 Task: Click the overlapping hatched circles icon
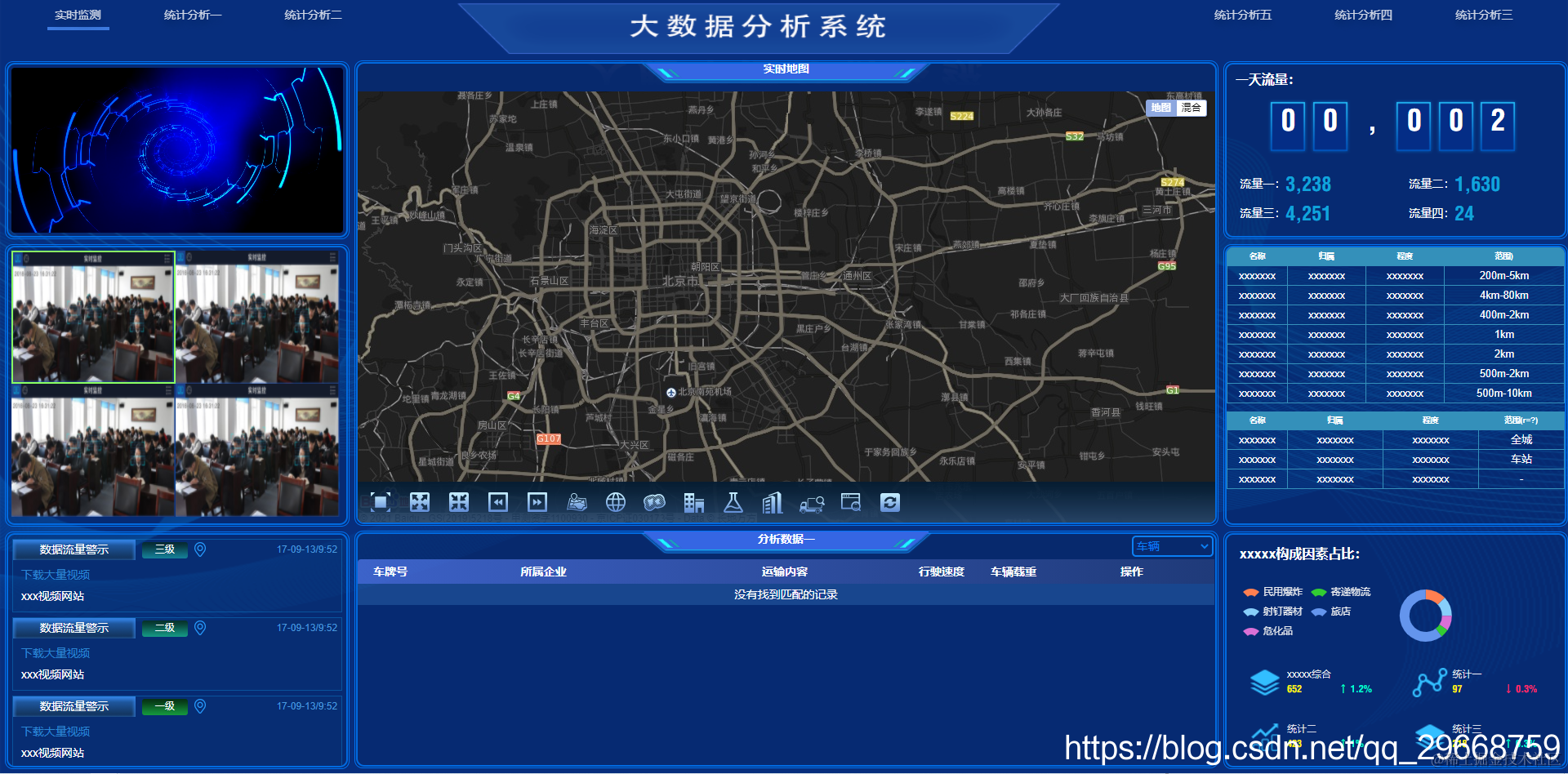tap(655, 502)
